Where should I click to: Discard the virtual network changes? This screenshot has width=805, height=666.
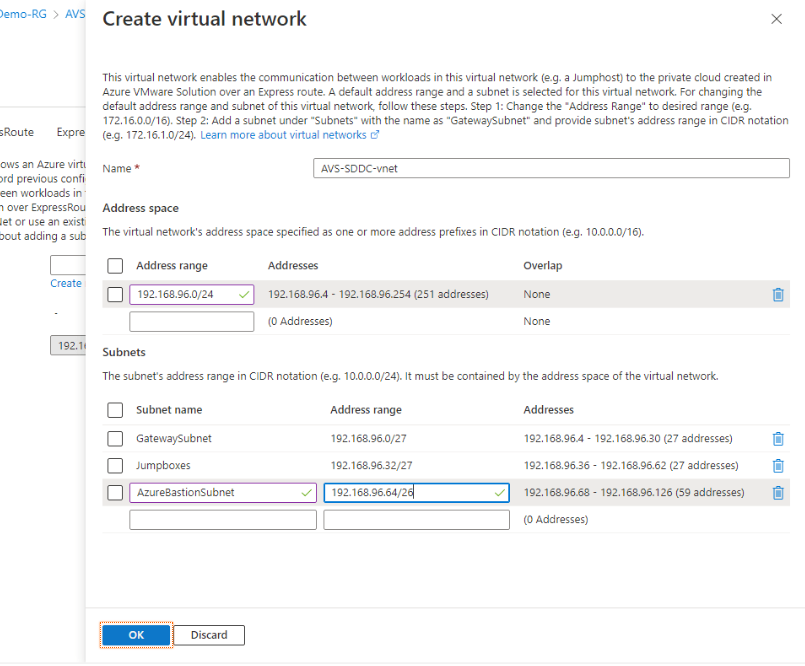coord(208,635)
